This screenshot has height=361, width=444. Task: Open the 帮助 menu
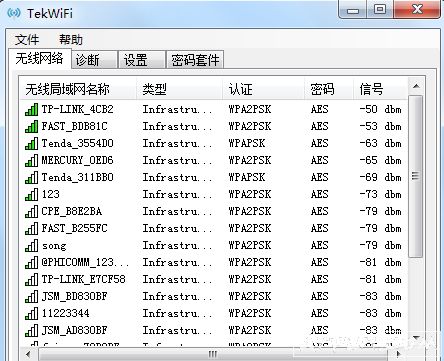pos(71,40)
